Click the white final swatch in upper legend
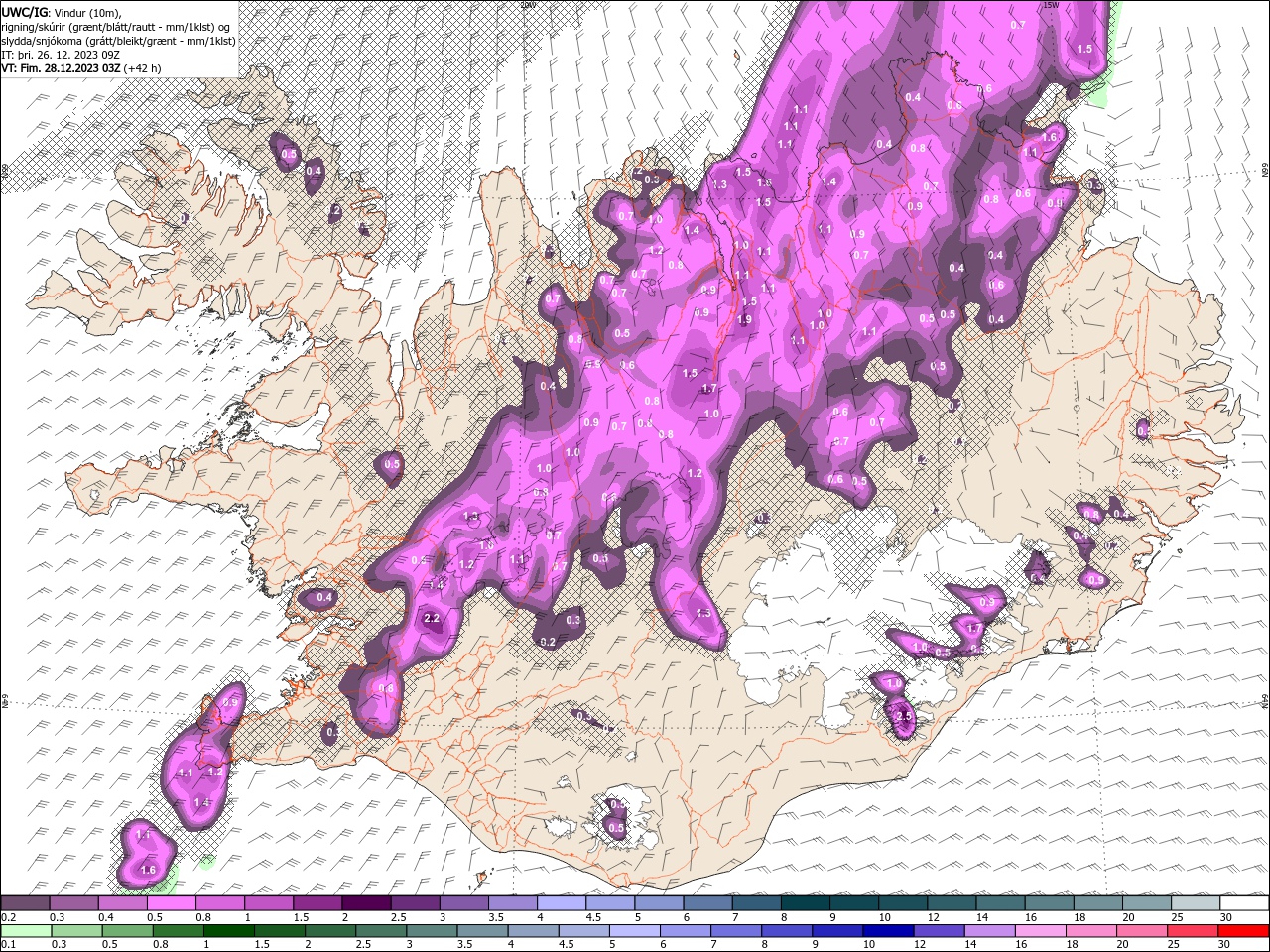1270x952 pixels. [1243, 903]
